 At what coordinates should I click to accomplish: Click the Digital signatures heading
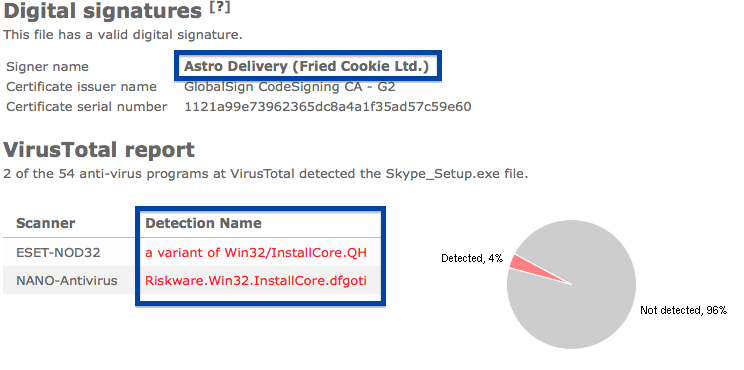102,11
